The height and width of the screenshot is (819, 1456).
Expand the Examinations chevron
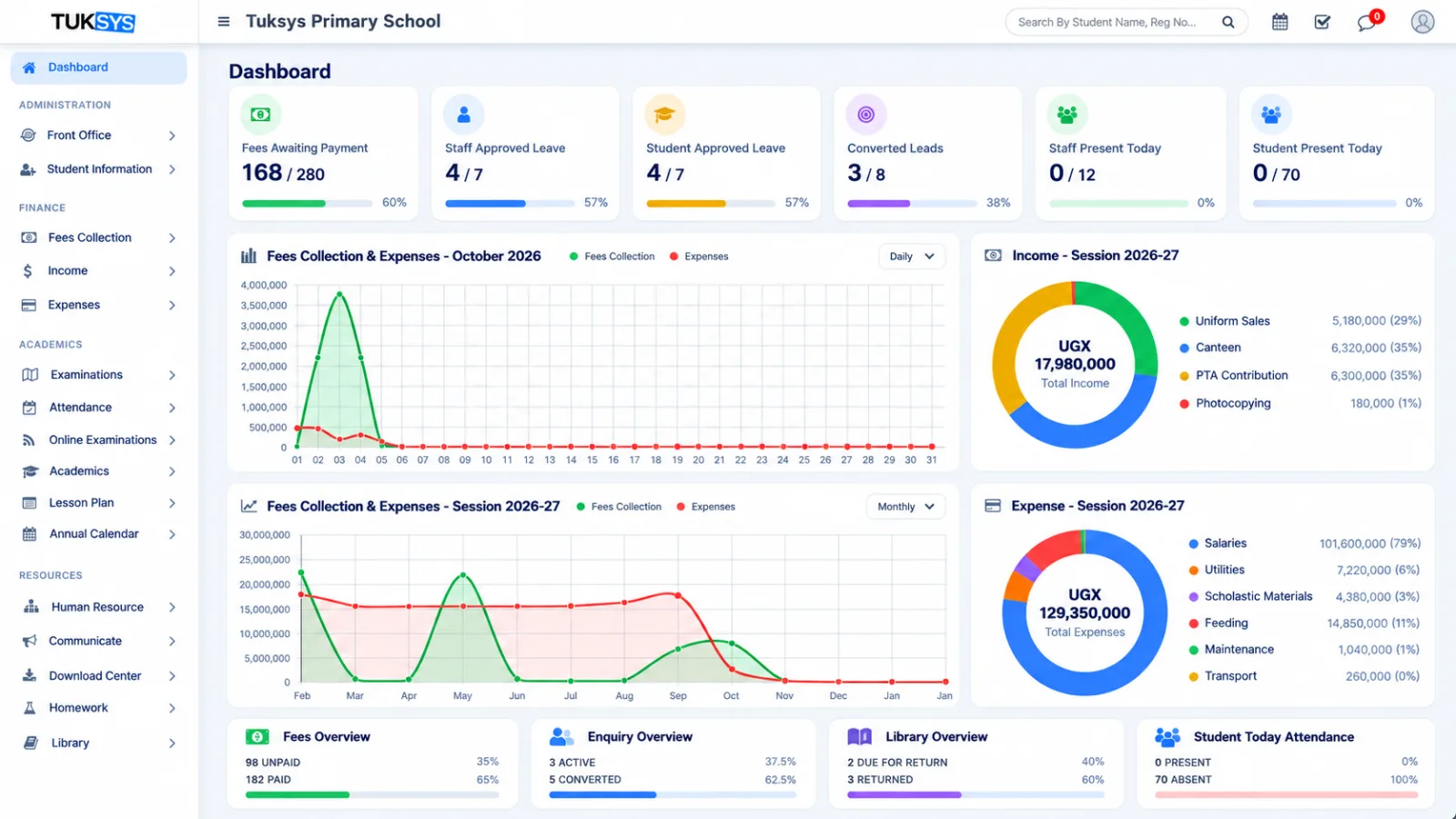tap(172, 375)
